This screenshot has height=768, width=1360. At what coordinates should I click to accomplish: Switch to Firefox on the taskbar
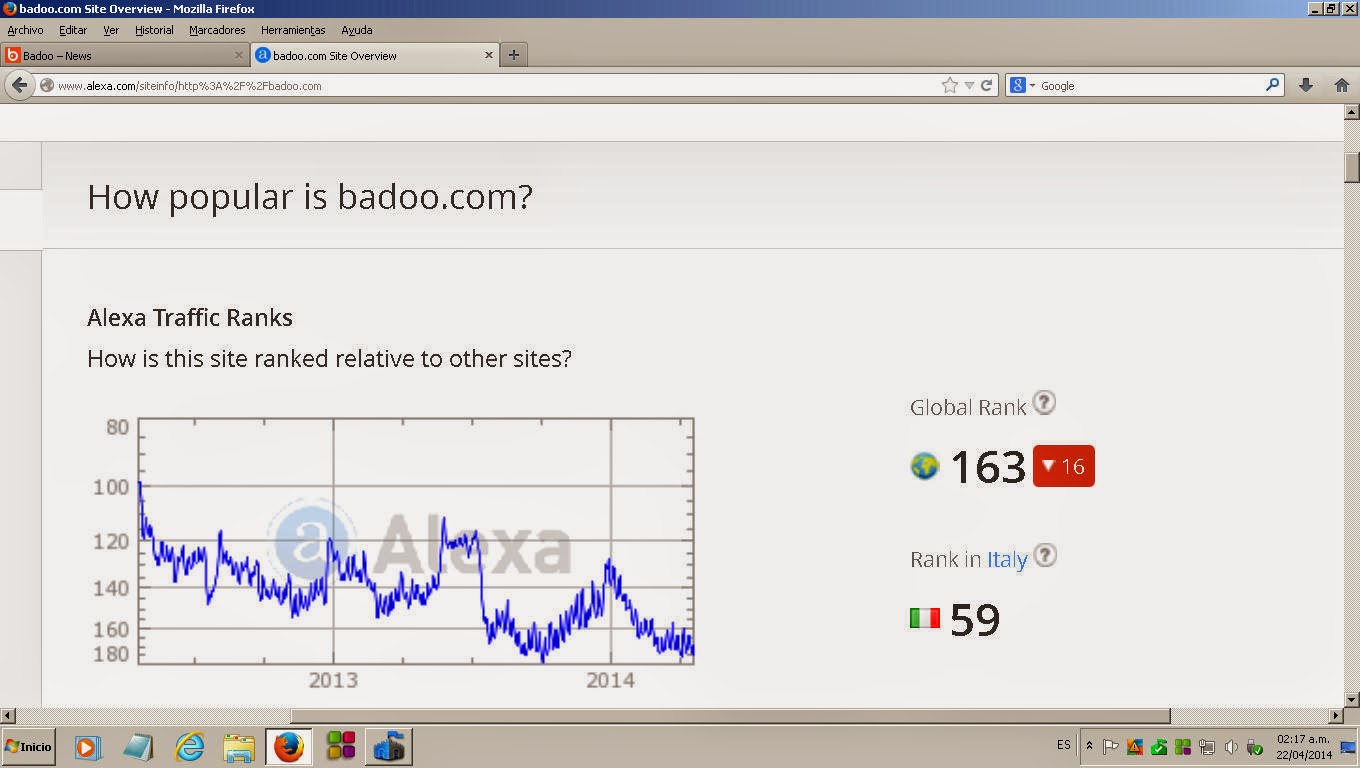289,746
